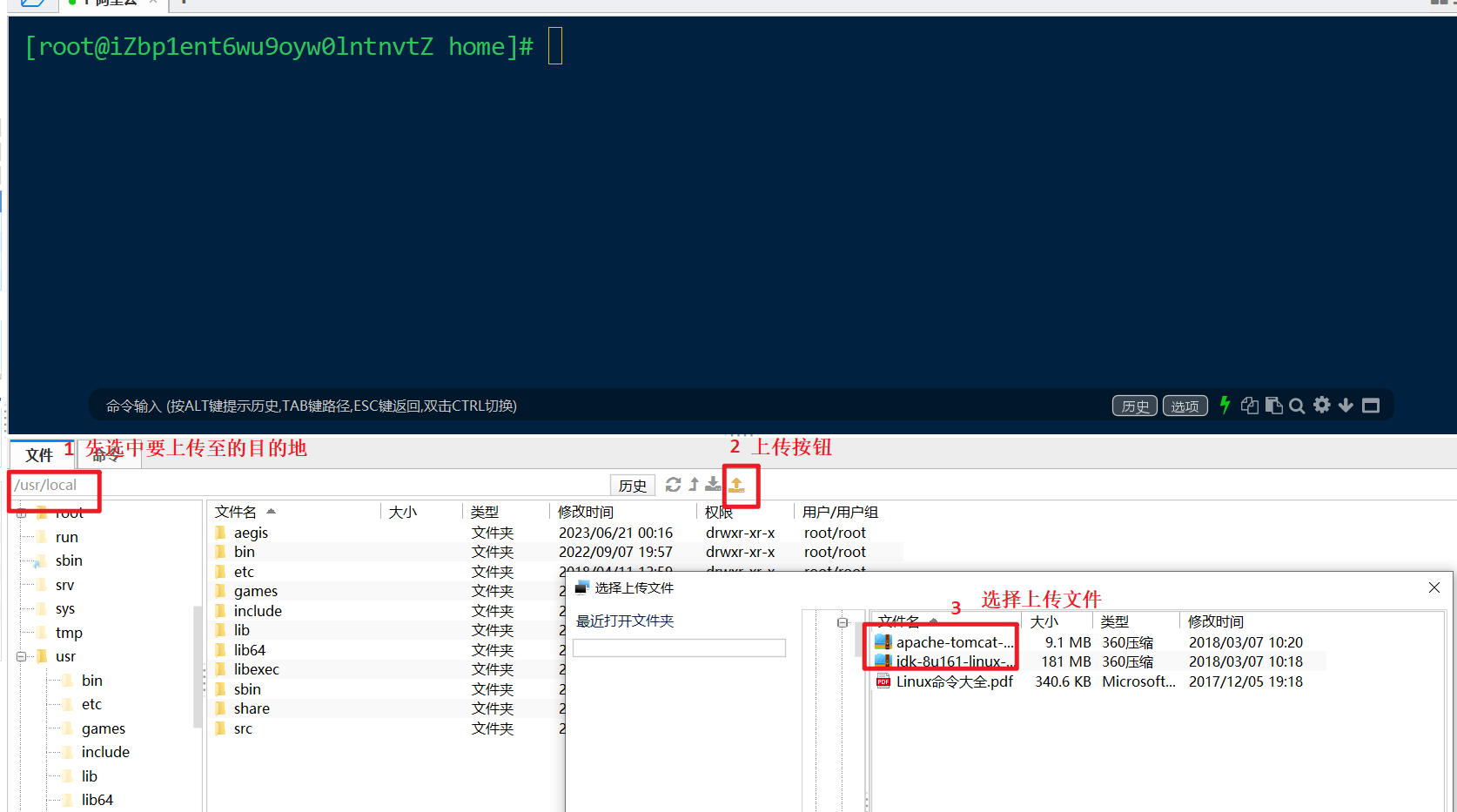Select sbin folder in file list

(x=247, y=689)
